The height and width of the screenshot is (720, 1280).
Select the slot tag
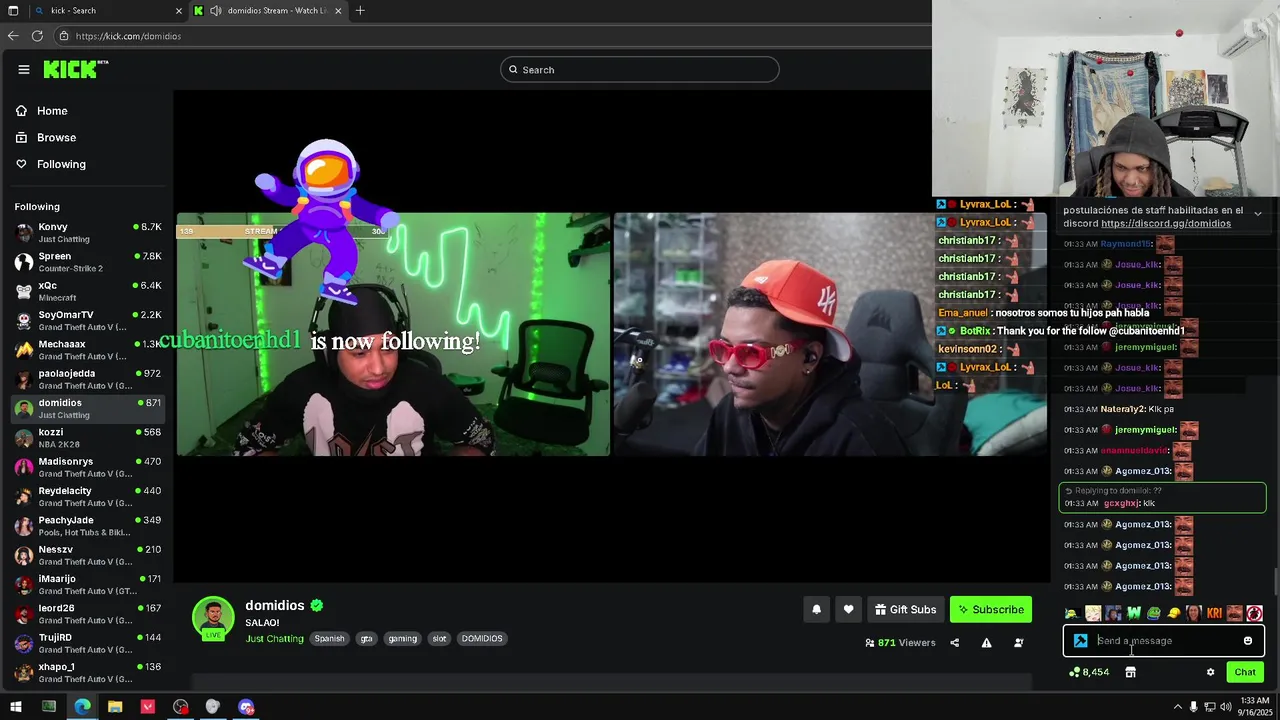(439, 638)
